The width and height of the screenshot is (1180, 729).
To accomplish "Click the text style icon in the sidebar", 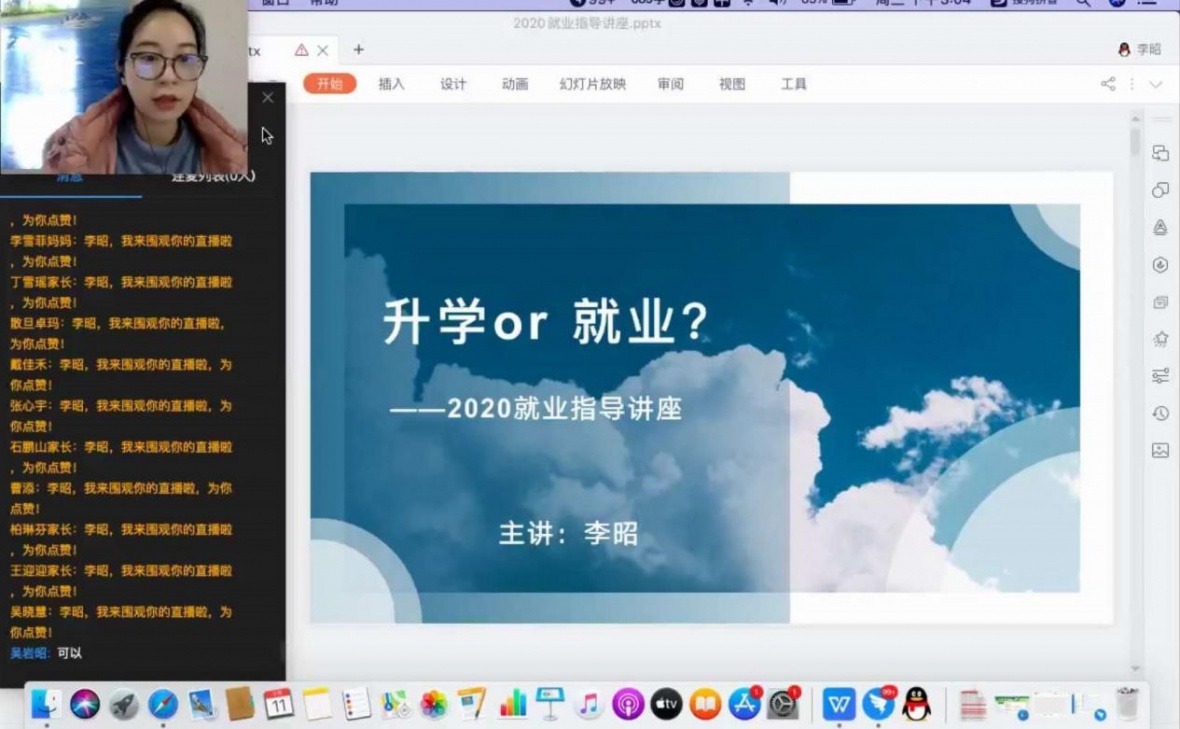I will tap(1160, 227).
